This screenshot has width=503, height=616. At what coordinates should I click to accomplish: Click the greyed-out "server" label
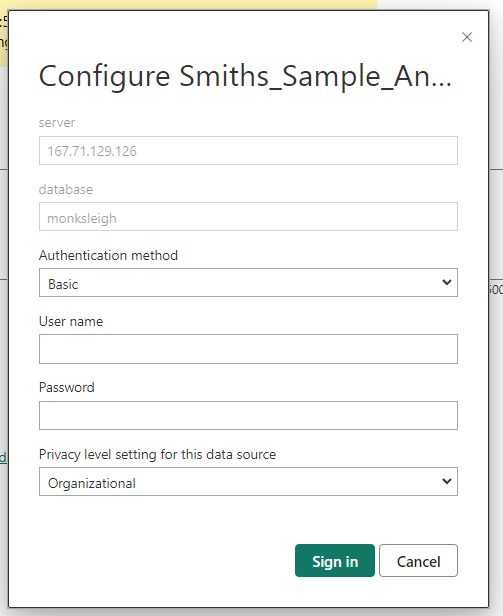(57, 123)
